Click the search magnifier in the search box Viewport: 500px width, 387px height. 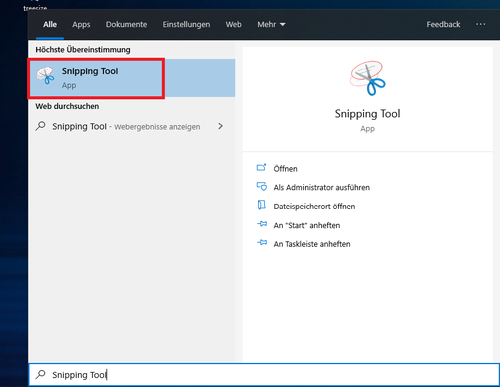pyautogui.click(x=41, y=374)
